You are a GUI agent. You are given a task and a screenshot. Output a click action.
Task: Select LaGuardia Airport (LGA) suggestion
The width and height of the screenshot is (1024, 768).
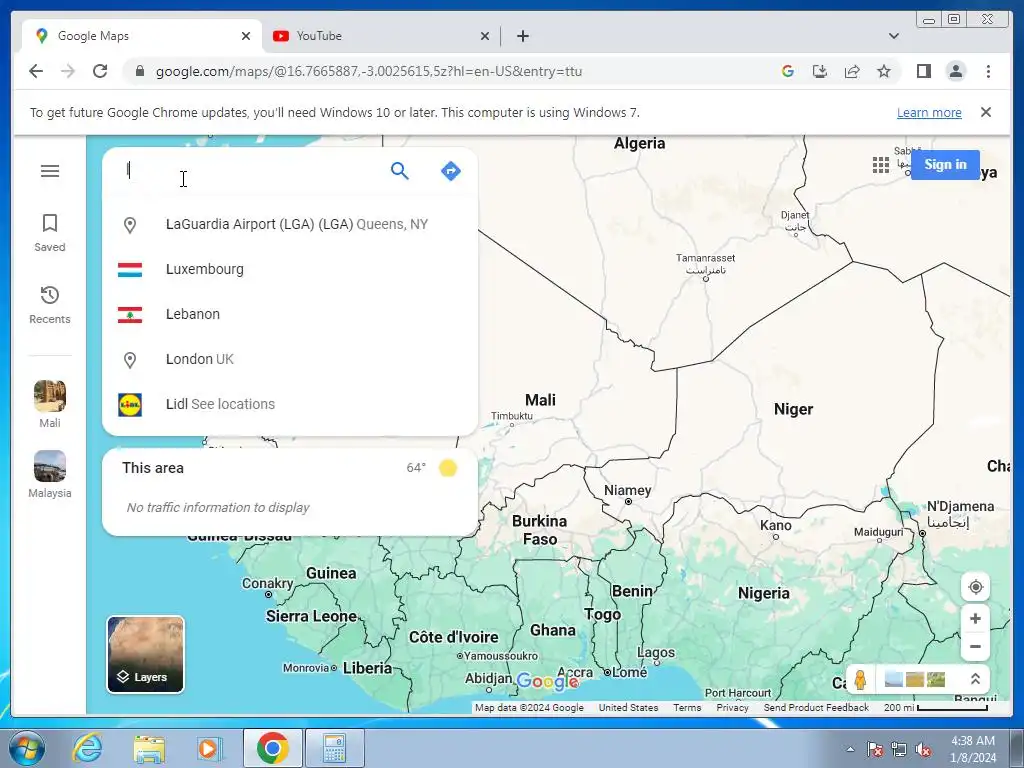pos(290,224)
